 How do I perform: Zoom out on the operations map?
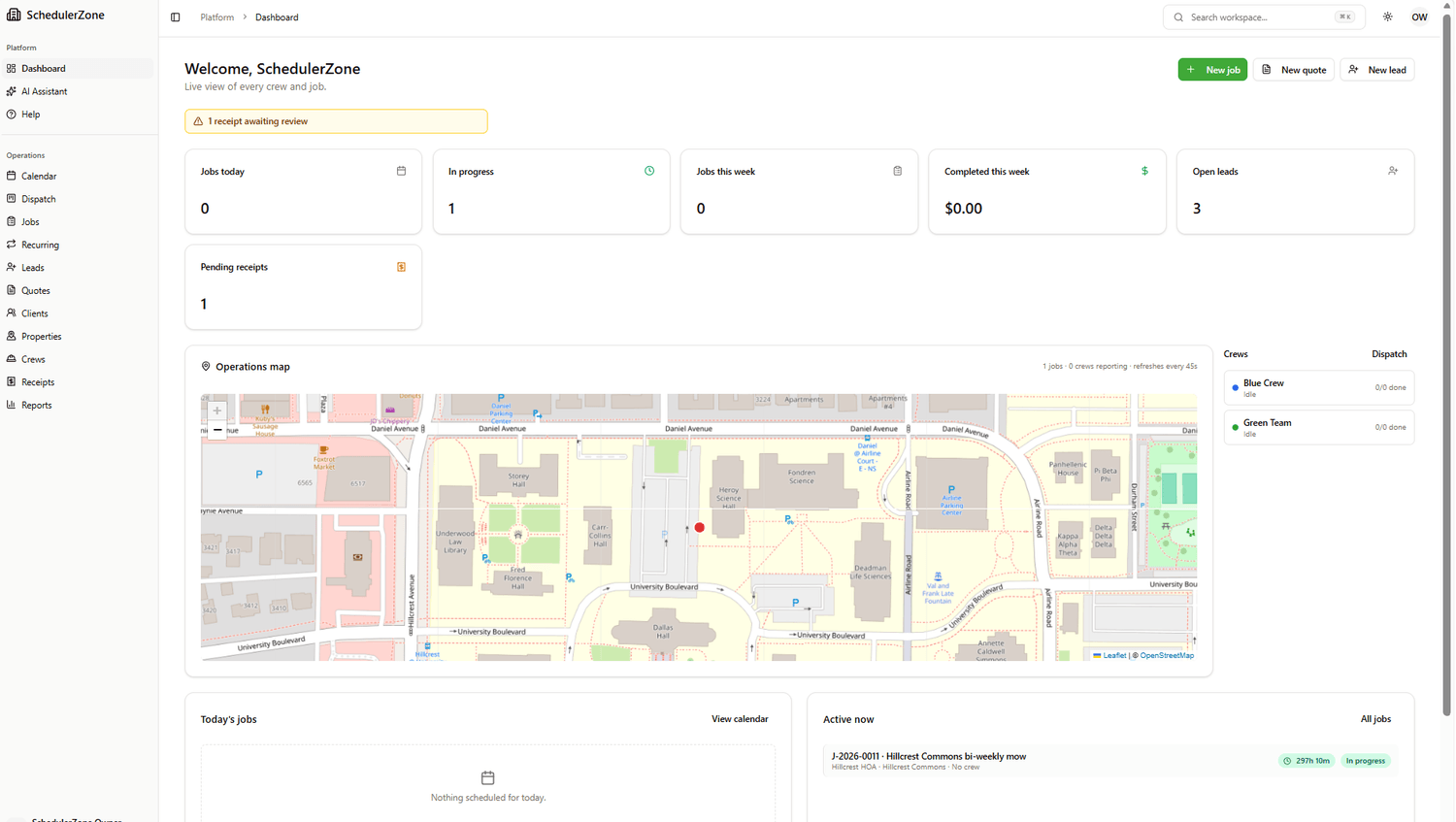[217, 430]
